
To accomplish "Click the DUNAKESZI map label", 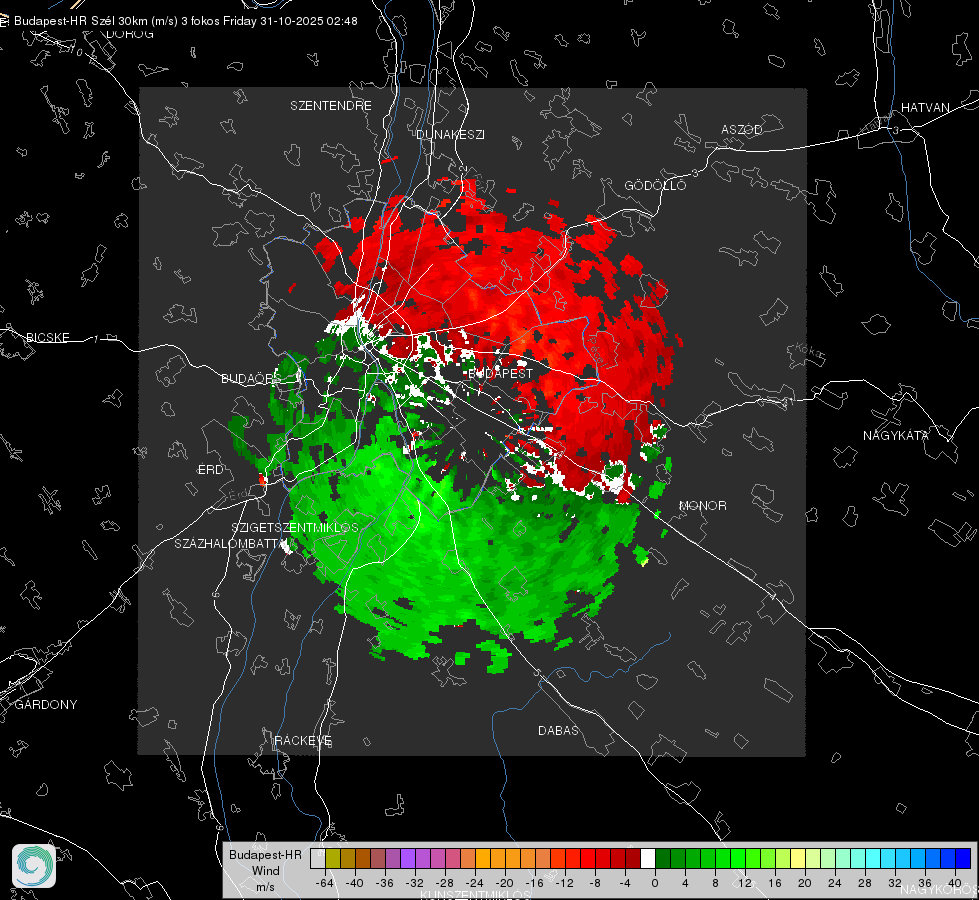I will click(x=450, y=134).
